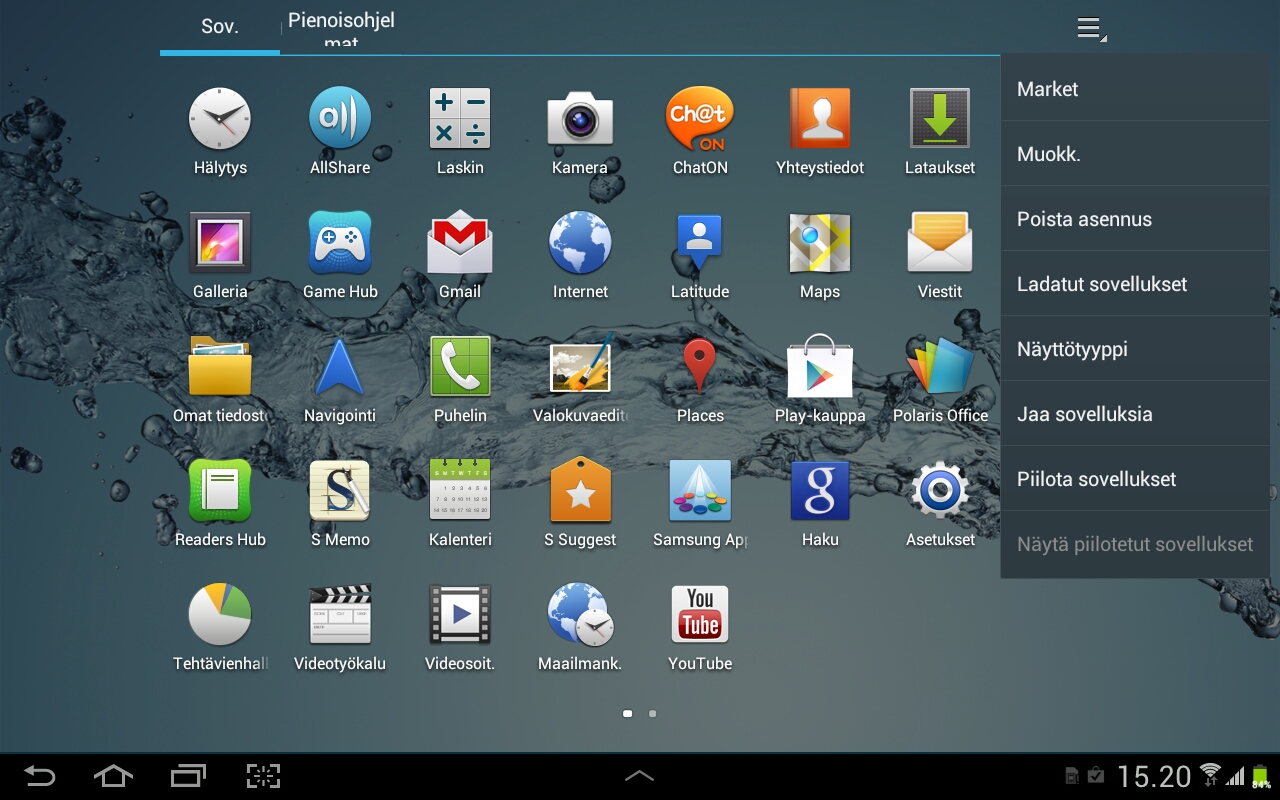Screen dimensions: 1280x800
Task: Open the Puhelin phone app
Action: click(x=460, y=380)
